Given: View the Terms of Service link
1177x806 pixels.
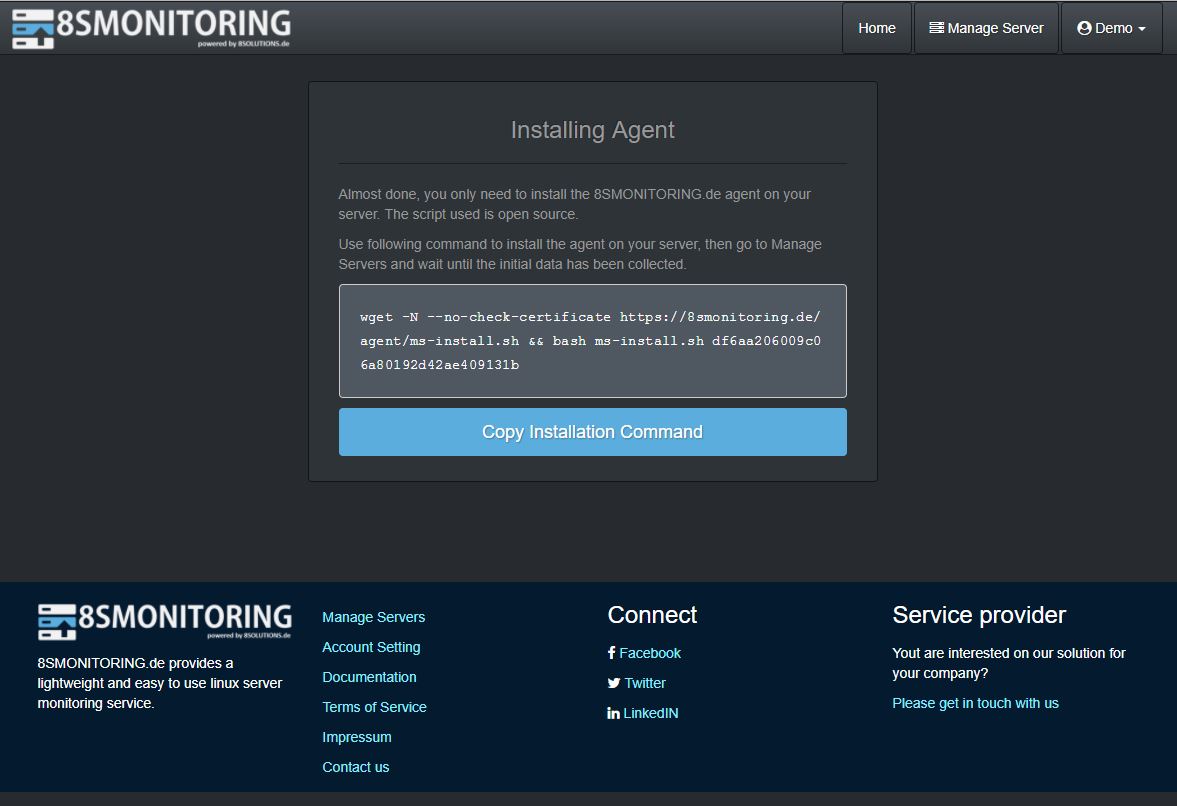Looking at the screenshot, I should [374, 707].
